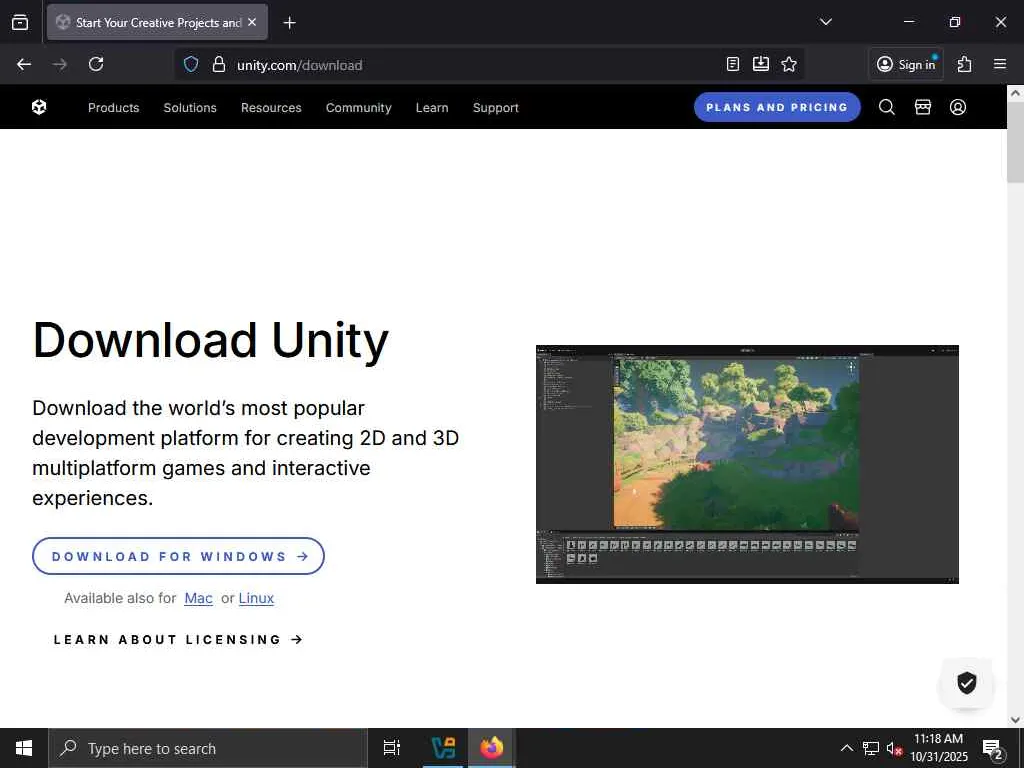Reload the unity.com page
1024x768 pixels.
pyautogui.click(x=96, y=64)
